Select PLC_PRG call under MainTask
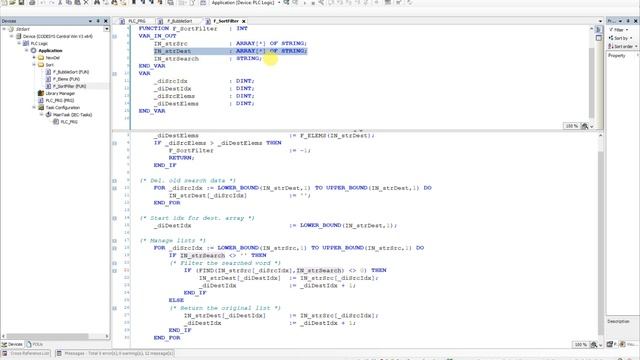Image resolution: width=640 pixels, height=360 pixels. coord(69,122)
